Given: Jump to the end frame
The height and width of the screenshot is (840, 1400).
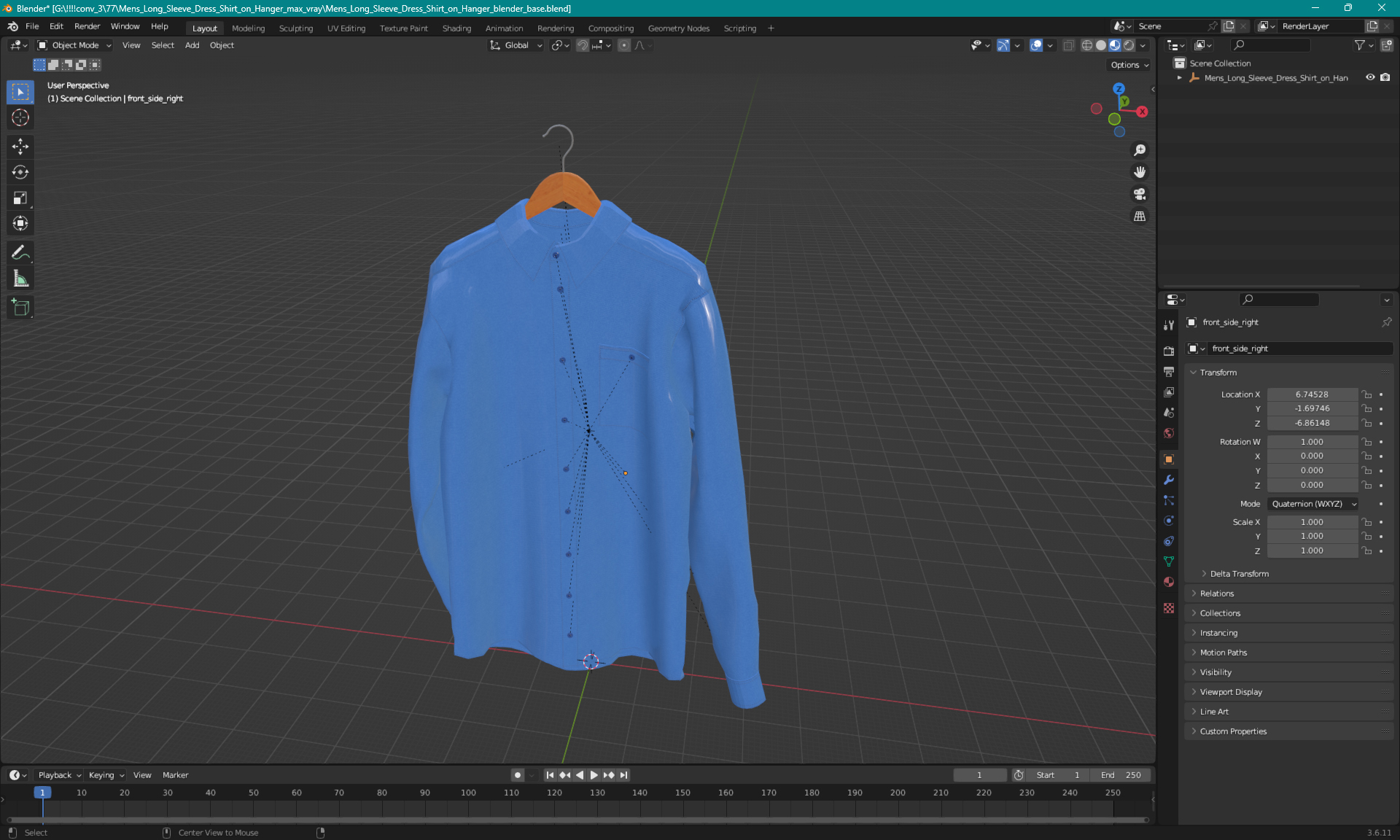Looking at the screenshot, I should (x=623, y=775).
